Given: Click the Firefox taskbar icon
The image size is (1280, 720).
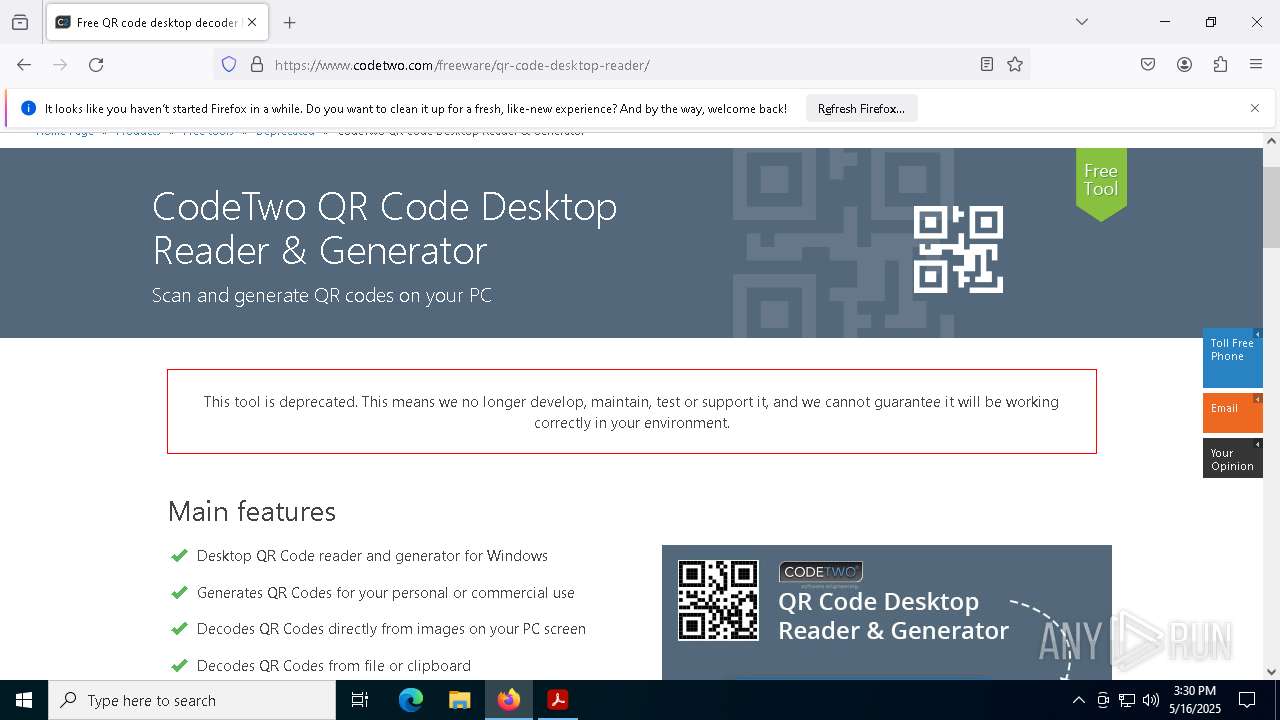Looking at the screenshot, I should tap(509, 700).
